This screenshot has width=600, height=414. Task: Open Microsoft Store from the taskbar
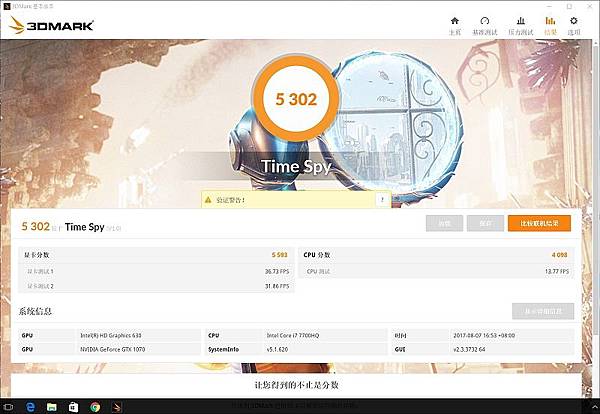[x=73, y=407]
